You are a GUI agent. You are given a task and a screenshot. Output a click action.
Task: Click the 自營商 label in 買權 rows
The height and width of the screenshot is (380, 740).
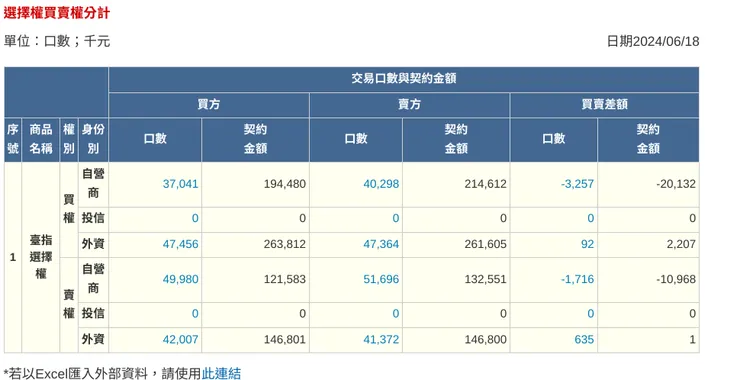pos(93,184)
